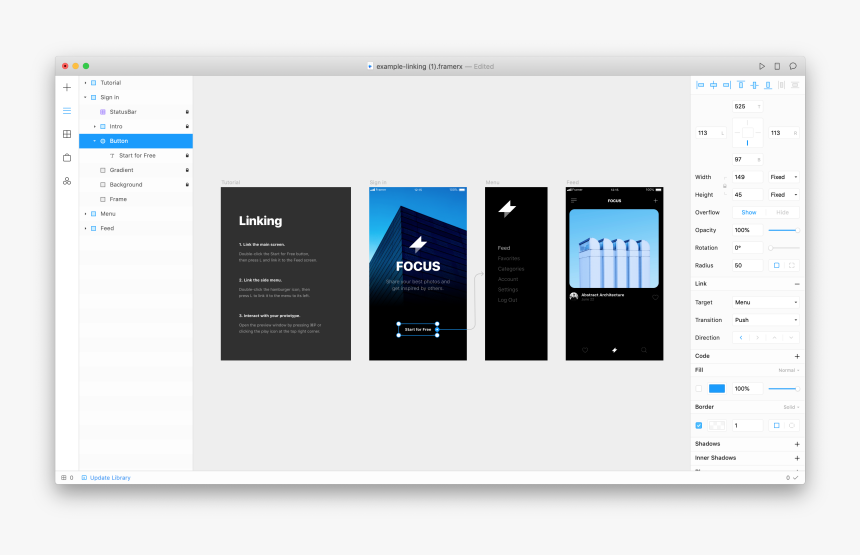This screenshot has width=860, height=555.
Task: Click the Insert plus icon in left sidebar
Action: click(67, 87)
